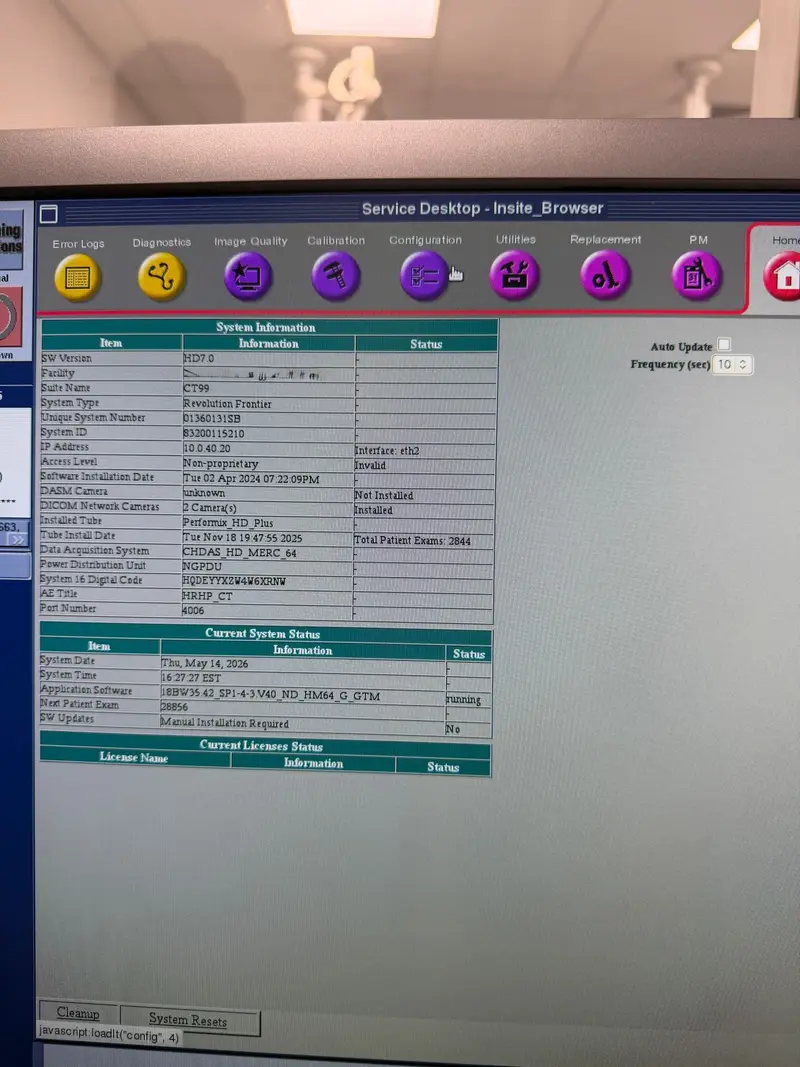800x1067 pixels.
Task: Click the Data Acquisition System row label
Action: pyautogui.click(x=95, y=551)
